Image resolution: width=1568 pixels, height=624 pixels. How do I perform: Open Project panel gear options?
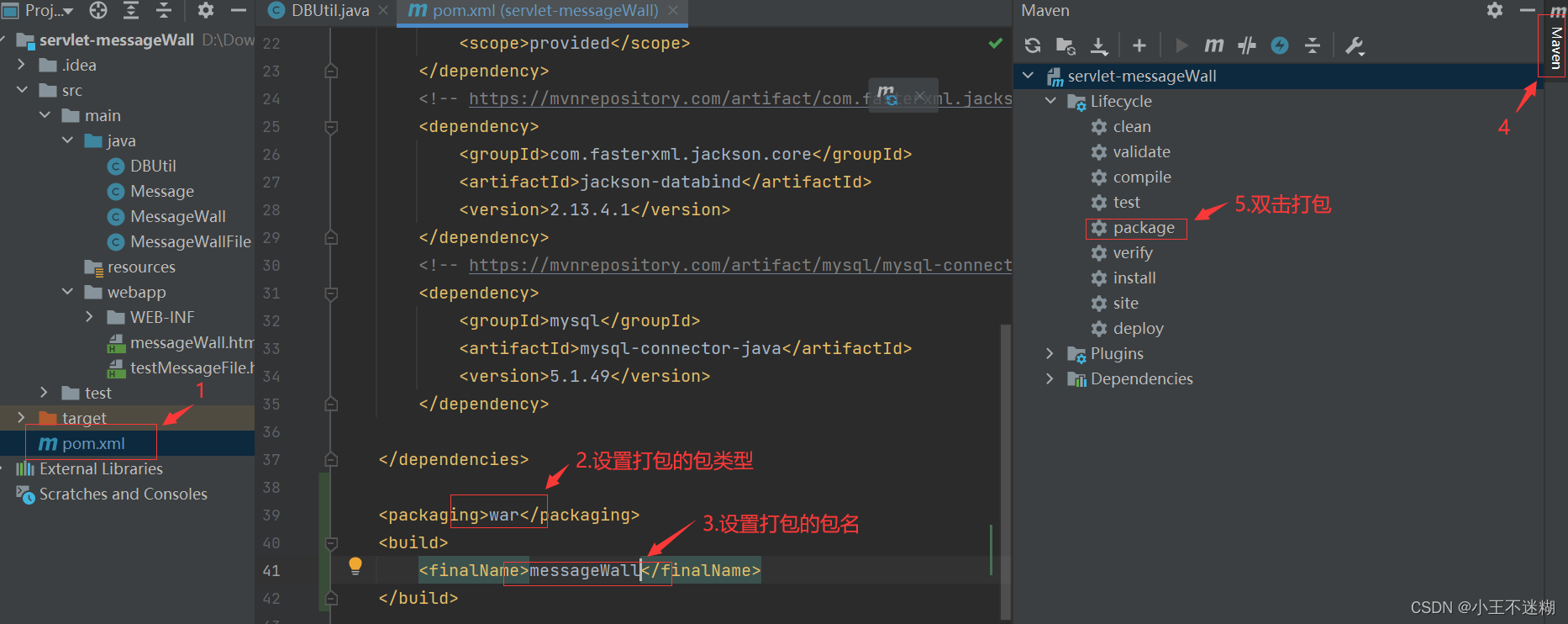click(x=206, y=10)
